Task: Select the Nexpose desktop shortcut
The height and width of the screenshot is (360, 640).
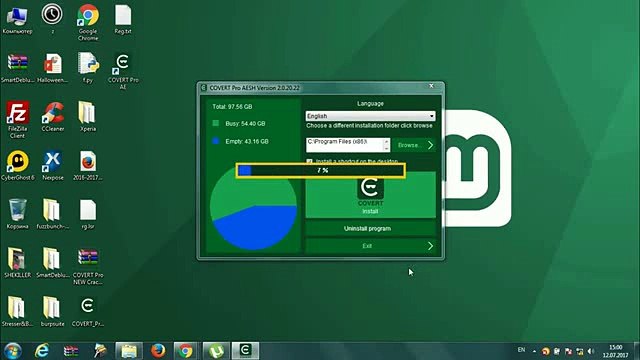Action: (53, 166)
